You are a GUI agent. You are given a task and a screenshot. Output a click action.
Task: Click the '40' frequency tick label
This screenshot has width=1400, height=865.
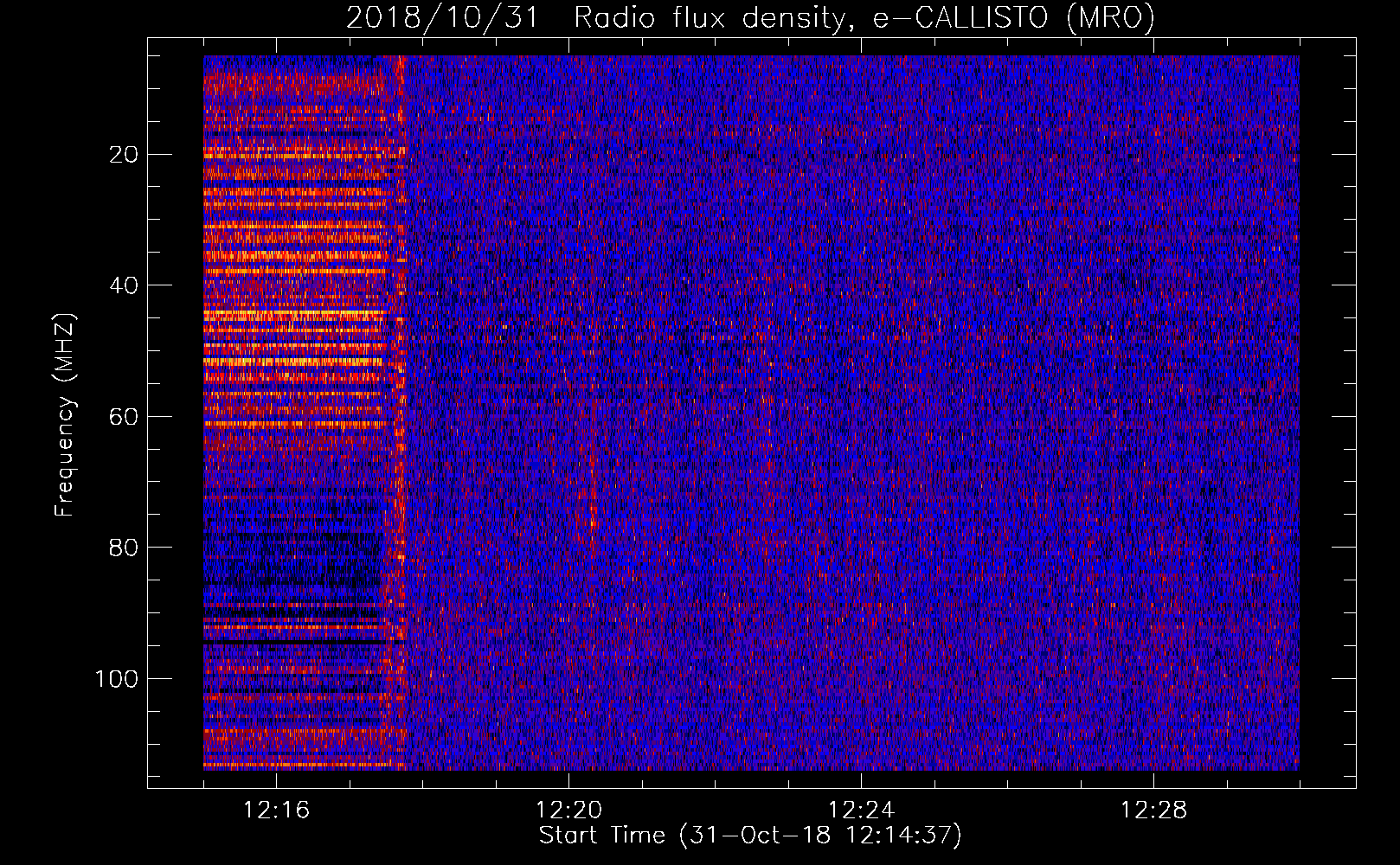point(125,285)
